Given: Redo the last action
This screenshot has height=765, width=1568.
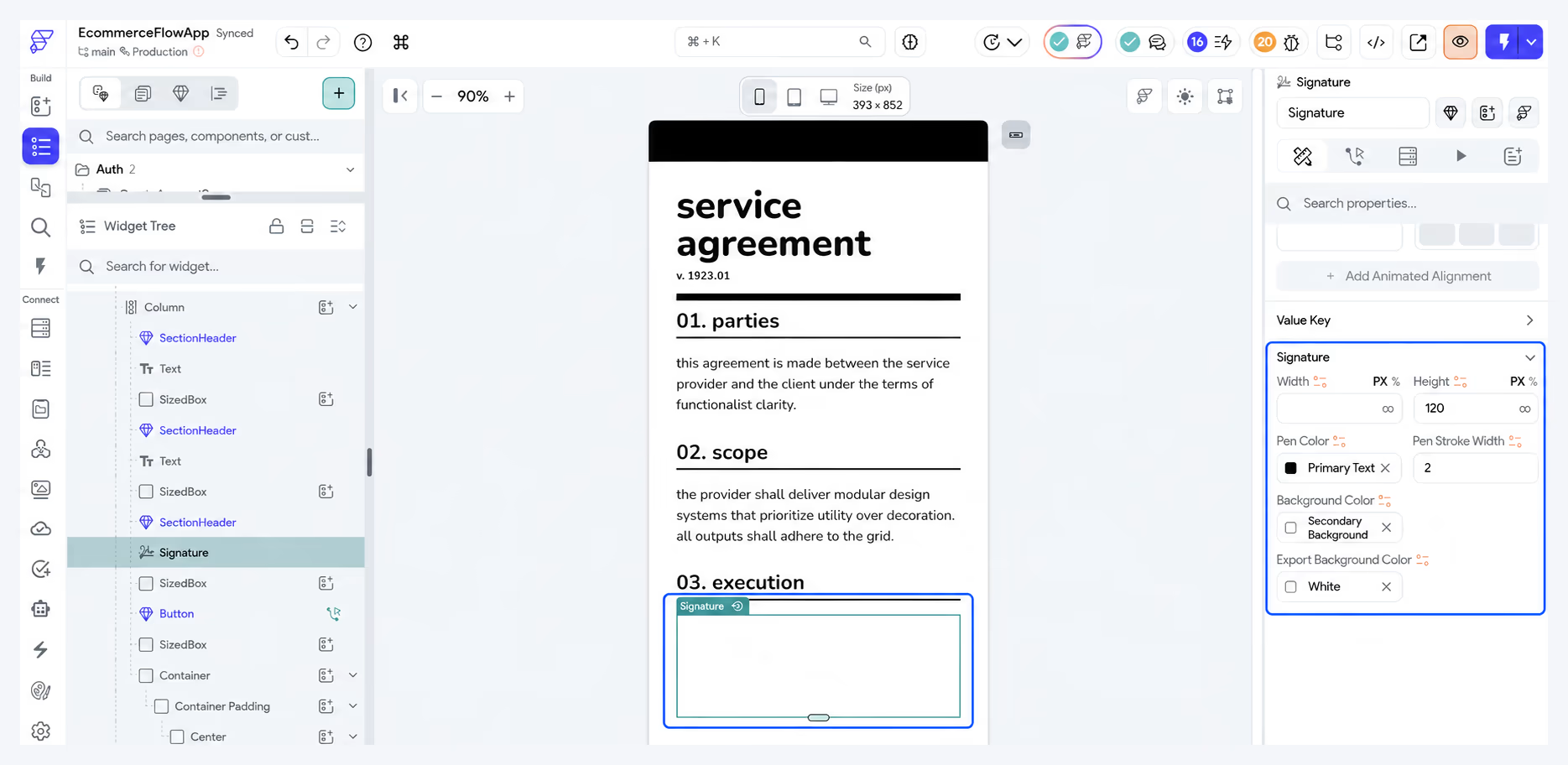Looking at the screenshot, I should pyautogui.click(x=324, y=42).
